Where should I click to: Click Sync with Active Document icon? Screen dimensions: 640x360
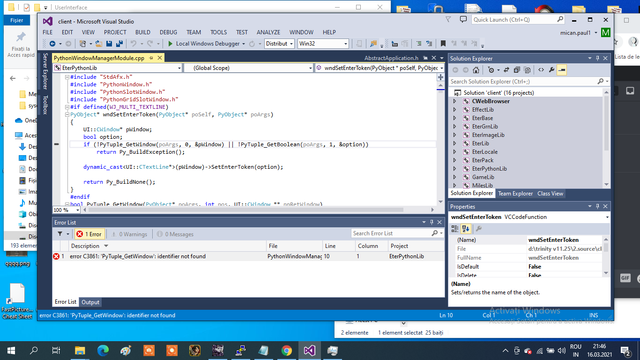[x=506, y=70]
